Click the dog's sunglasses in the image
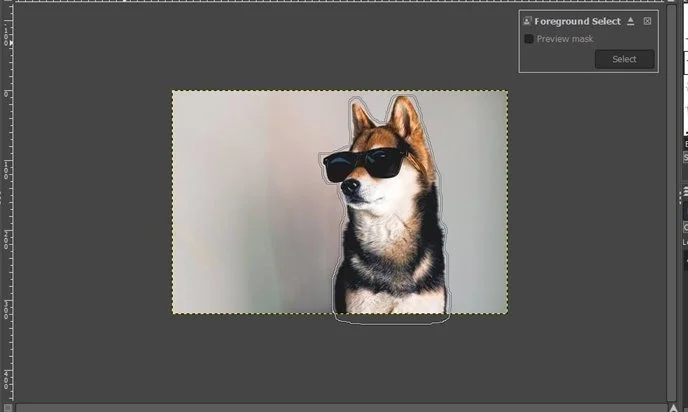The width and height of the screenshot is (688, 412). 364,164
